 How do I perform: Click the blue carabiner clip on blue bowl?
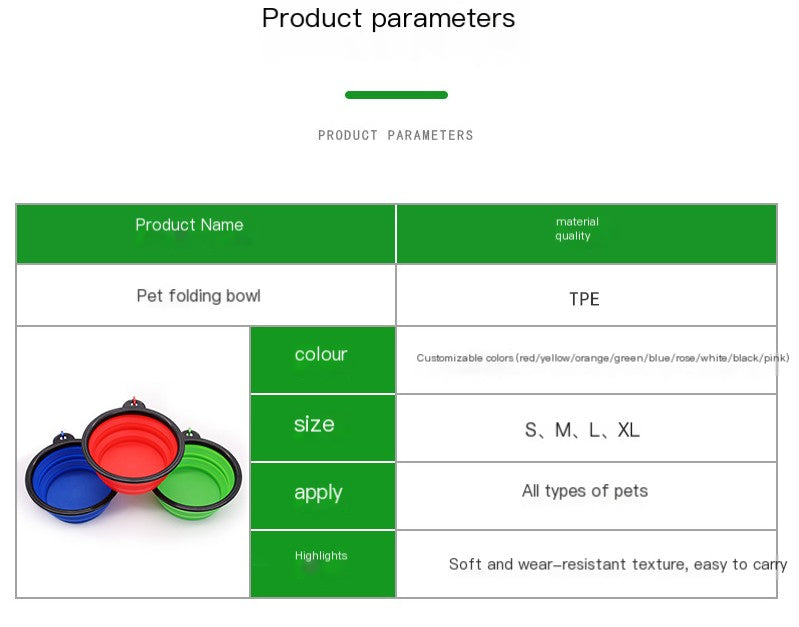click(63, 435)
